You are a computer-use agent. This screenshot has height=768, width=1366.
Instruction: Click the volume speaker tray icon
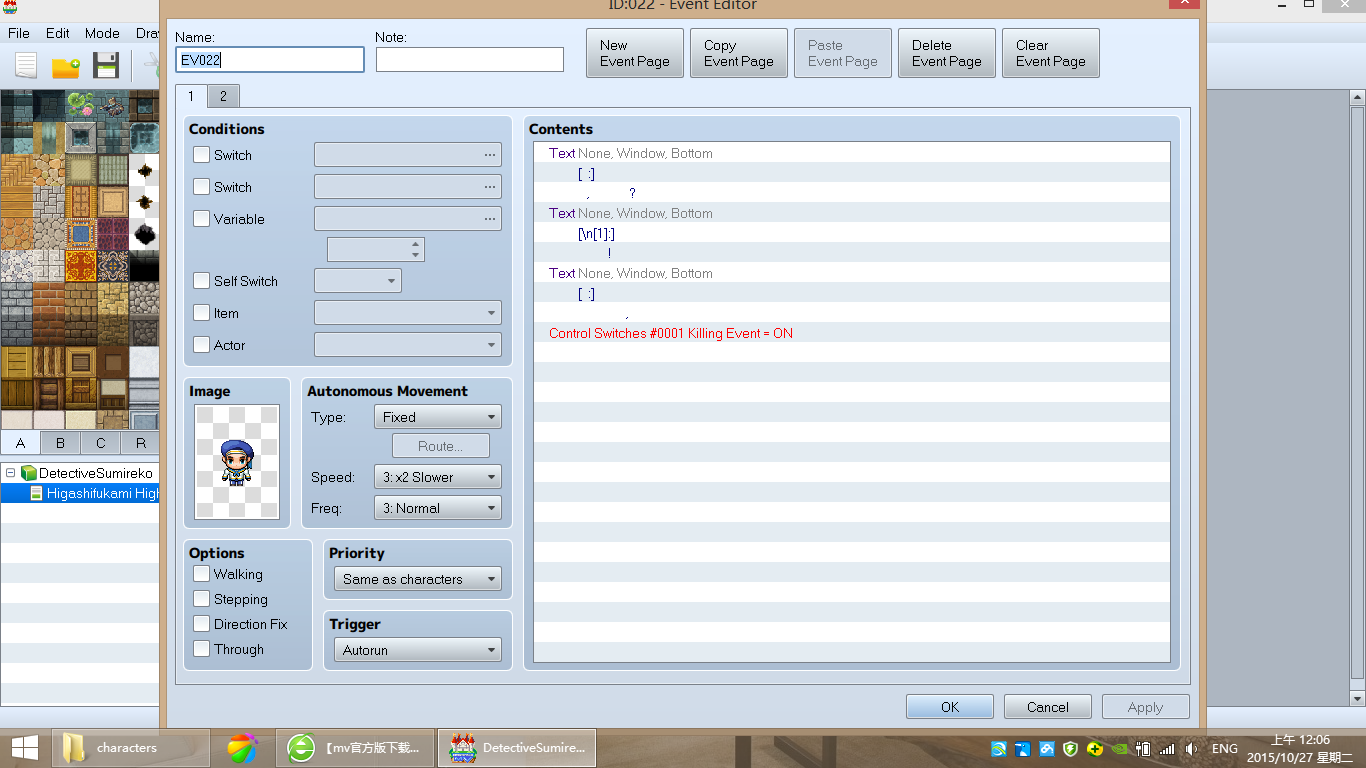click(1191, 748)
